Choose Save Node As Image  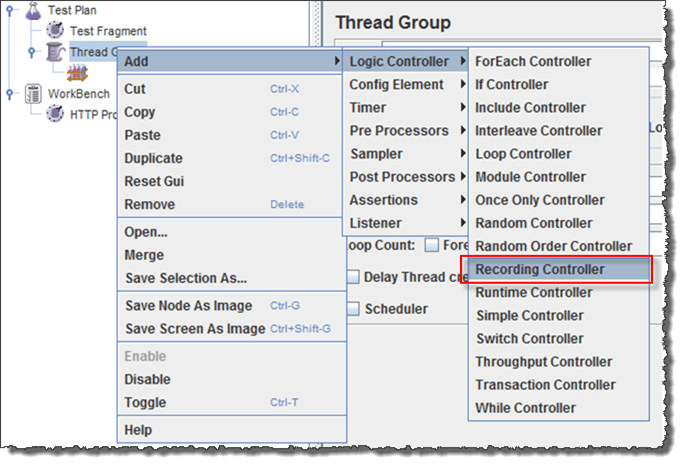(188, 305)
